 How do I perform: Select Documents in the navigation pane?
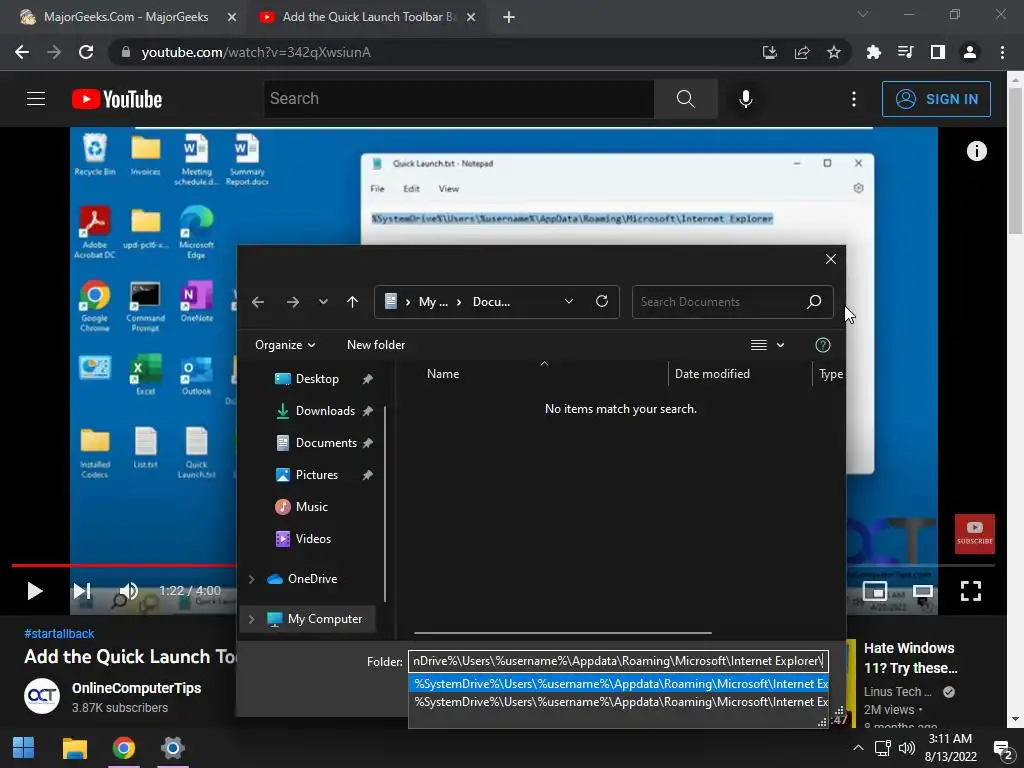point(326,443)
